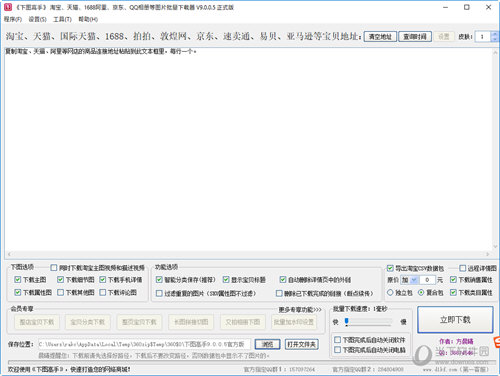Image resolution: width=500 pixels, height=376 pixels.
Task: Click the URL area's horizontal scrollbar right arrow
Action: click(x=488, y=254)
